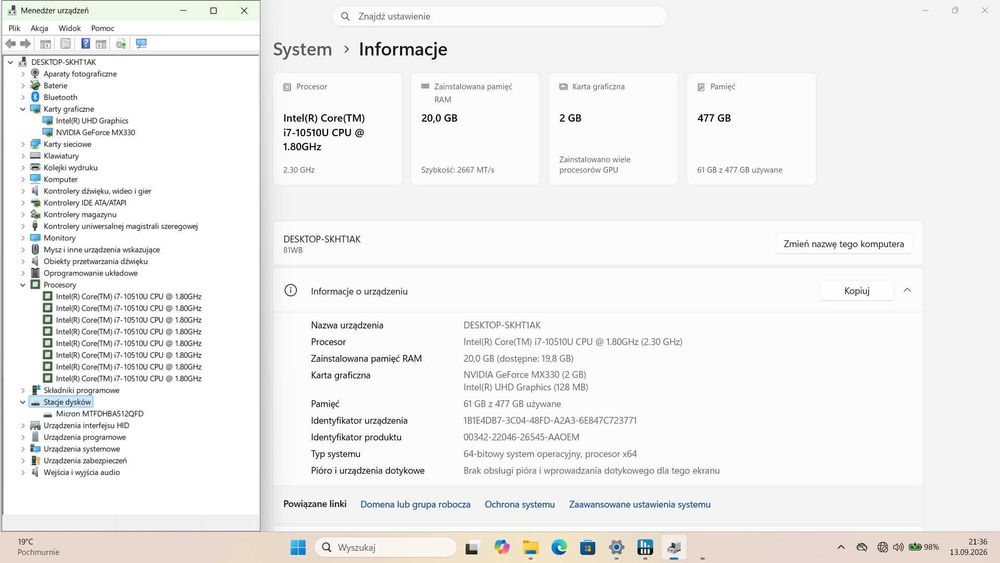The image size is (1000, 563).
Task: Toggle the action pane toolbar icon
Action: 101,43
